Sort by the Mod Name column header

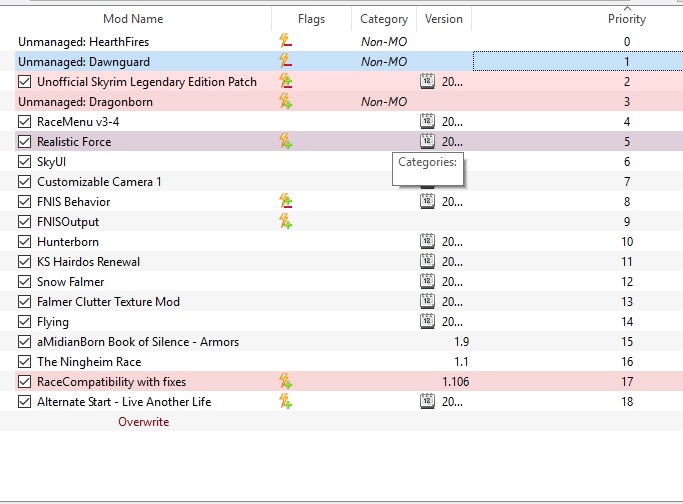[x=135, y=19]
